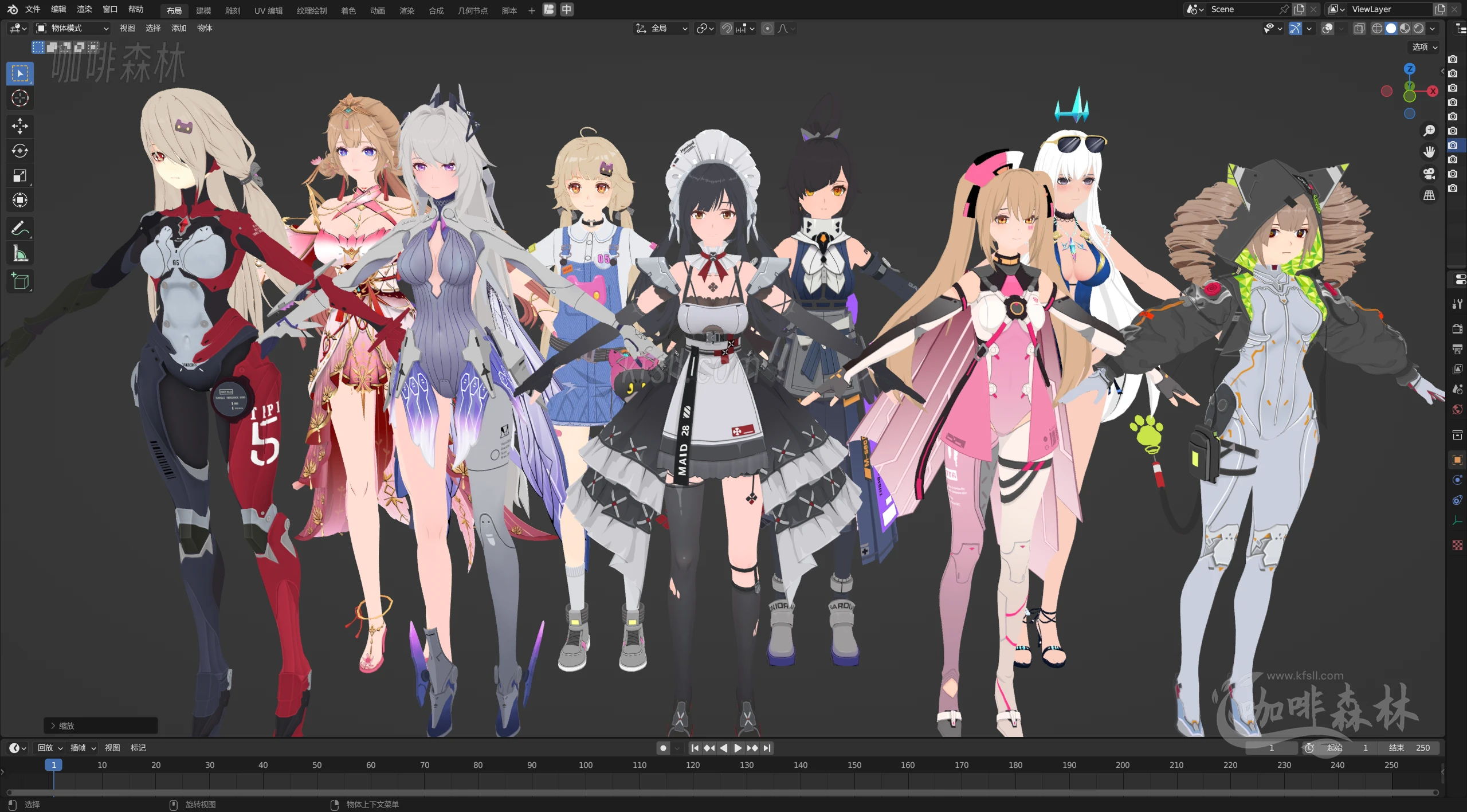This screenshot has width=1467, height=812.
Task: Open the snapping options dropdown
Action: pyautogui.click(x=746, y=28)
